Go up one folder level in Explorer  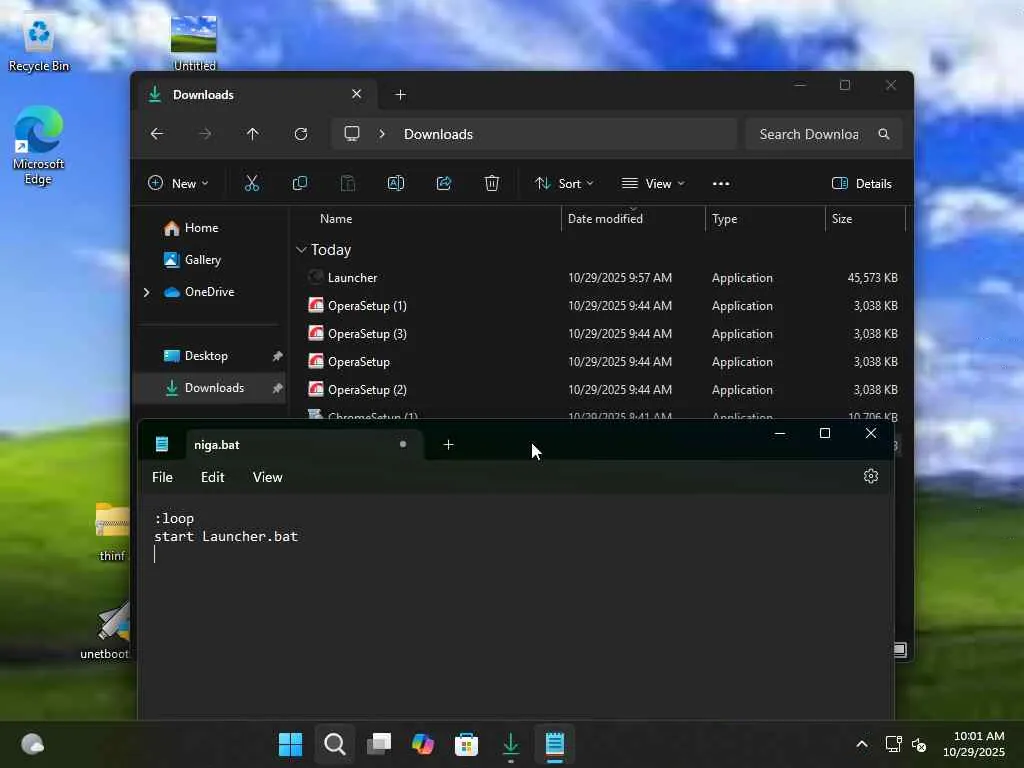(253, 134)
